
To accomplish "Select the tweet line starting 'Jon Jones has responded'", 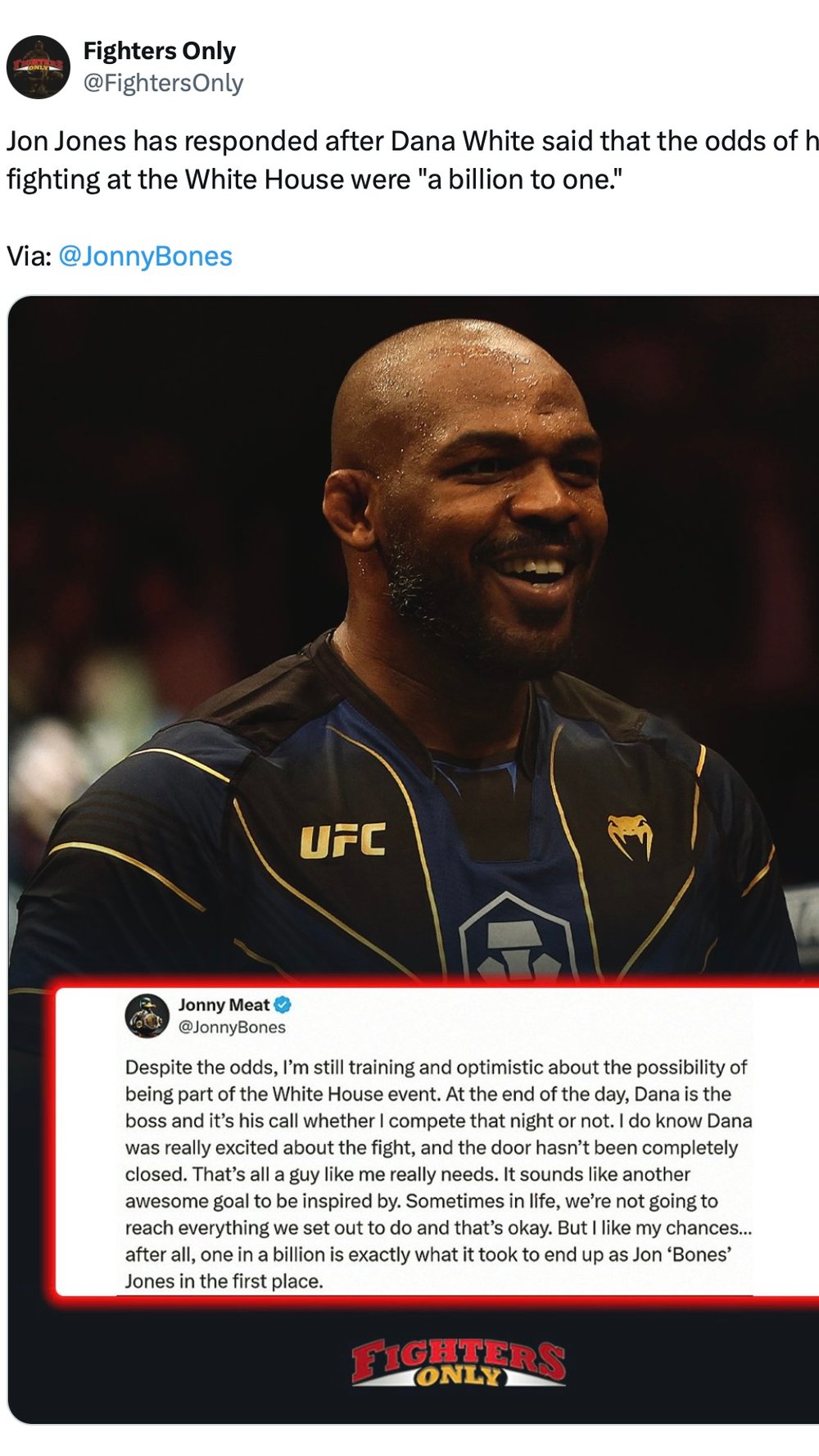I will [x=413, y=141].
